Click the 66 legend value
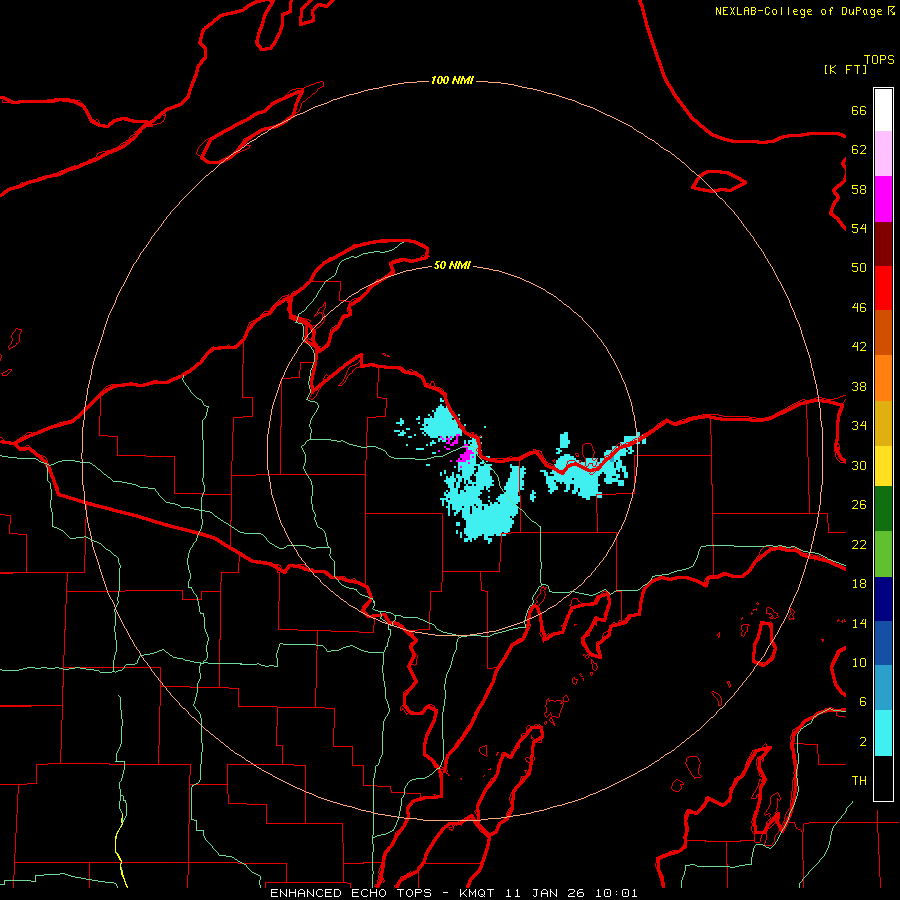The height and width of the screenshot is (900, 900). pyautogui.click(x=859, y=110)
